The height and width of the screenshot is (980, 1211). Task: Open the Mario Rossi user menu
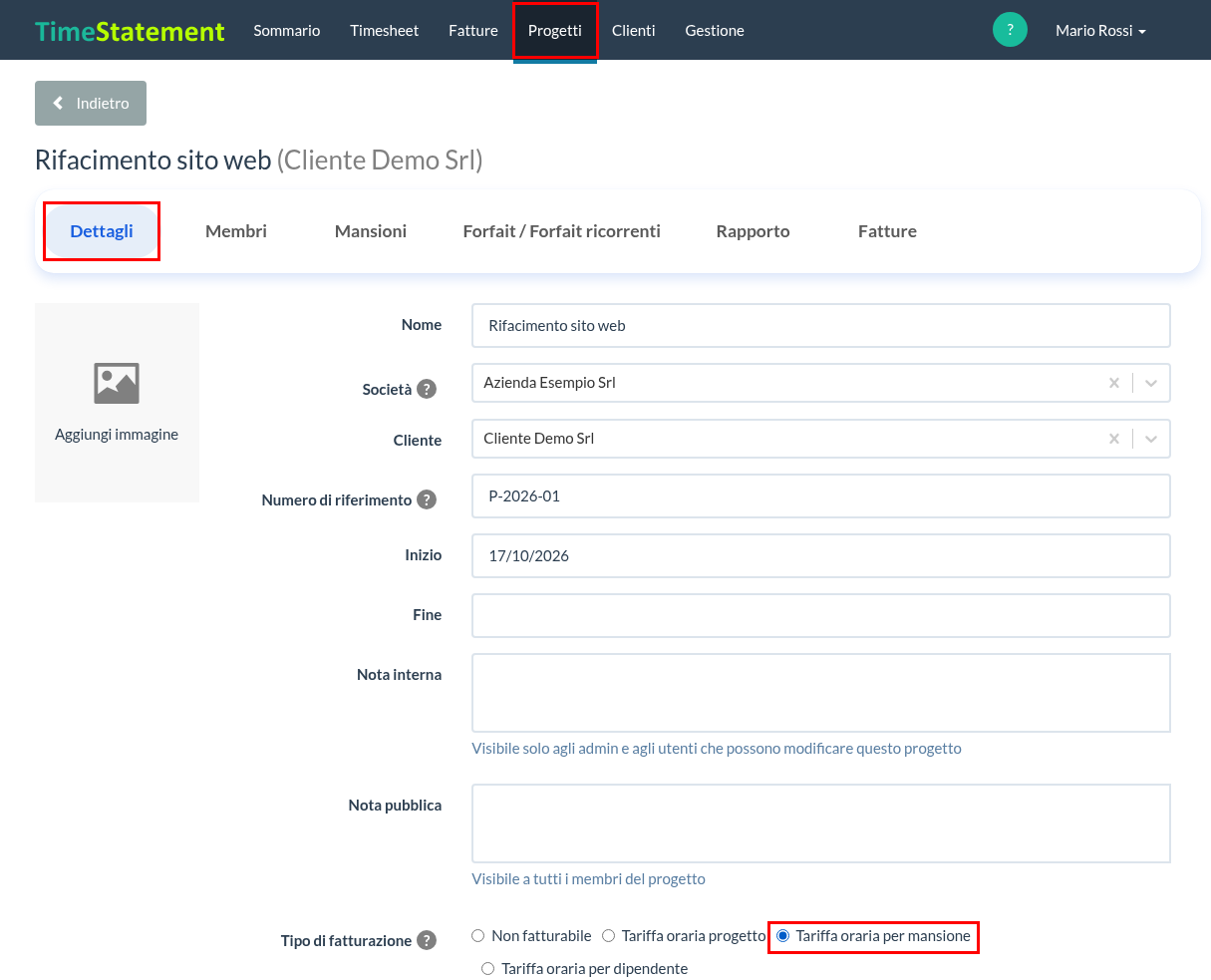1100,31
